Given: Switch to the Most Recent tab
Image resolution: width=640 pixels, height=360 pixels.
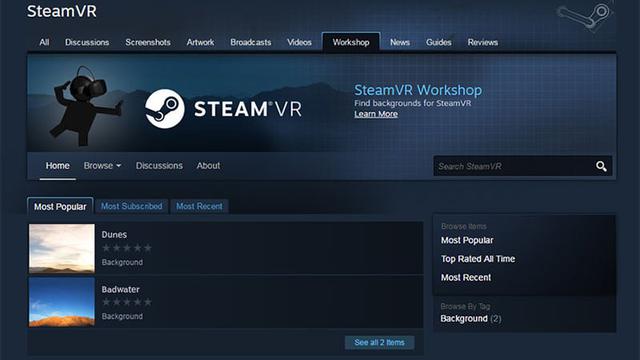Looking at the screenshot, I should click(x=199, y=206).
